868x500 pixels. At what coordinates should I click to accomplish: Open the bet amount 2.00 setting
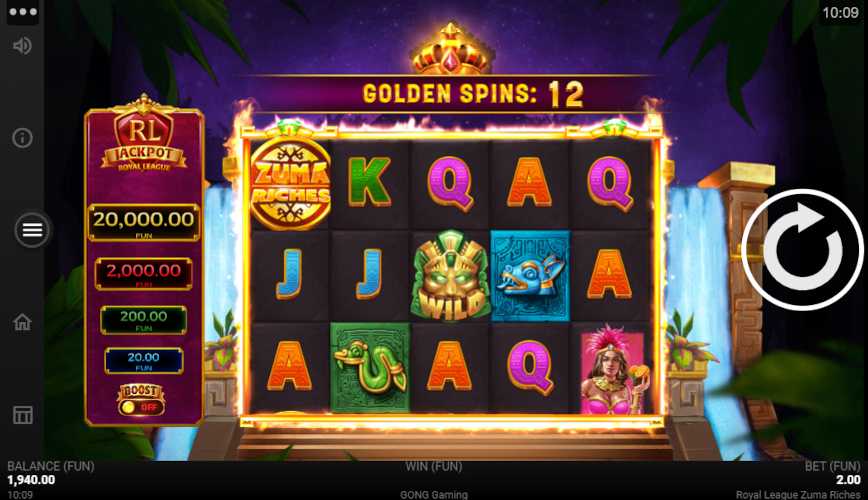[x=848, y=480]
